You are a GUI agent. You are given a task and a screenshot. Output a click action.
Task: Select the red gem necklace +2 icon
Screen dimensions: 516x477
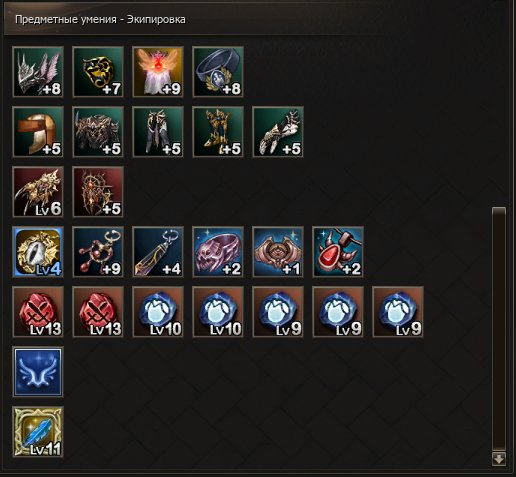(338, 252)
